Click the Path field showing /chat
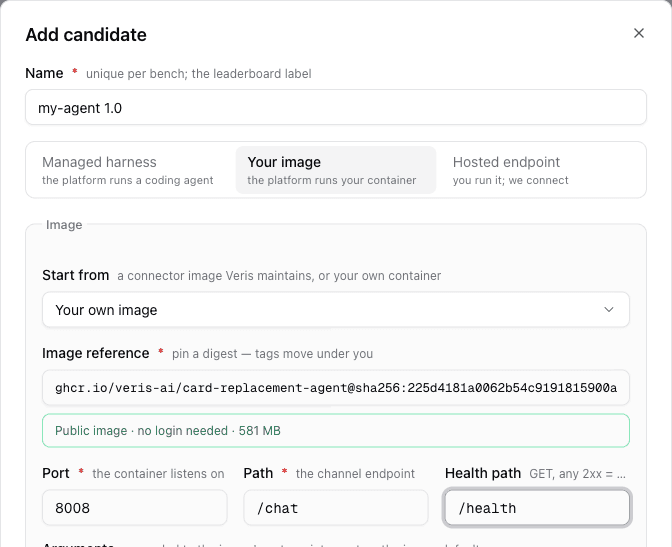672x547 pixels. coord(336,508)
